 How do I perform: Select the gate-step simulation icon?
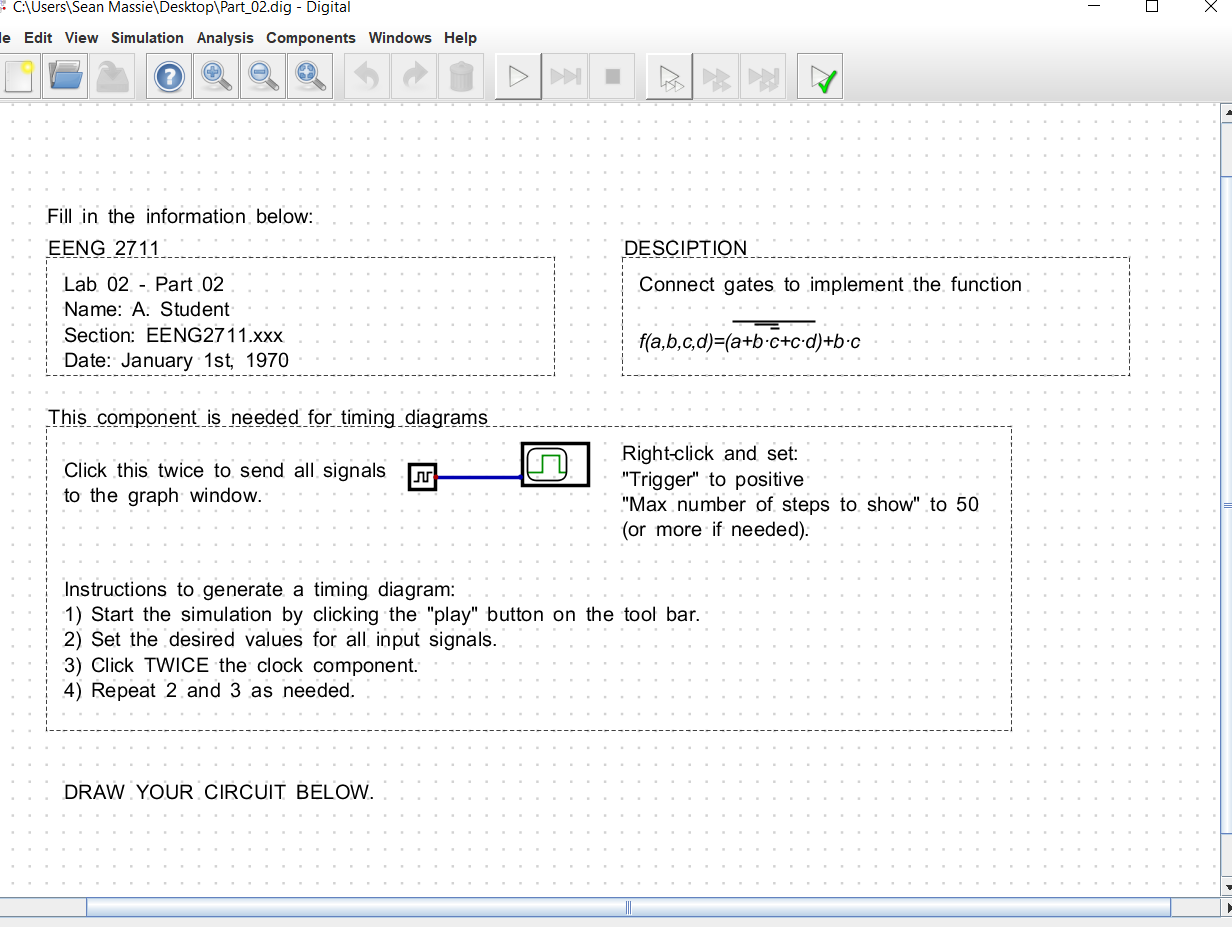(668, 75)
